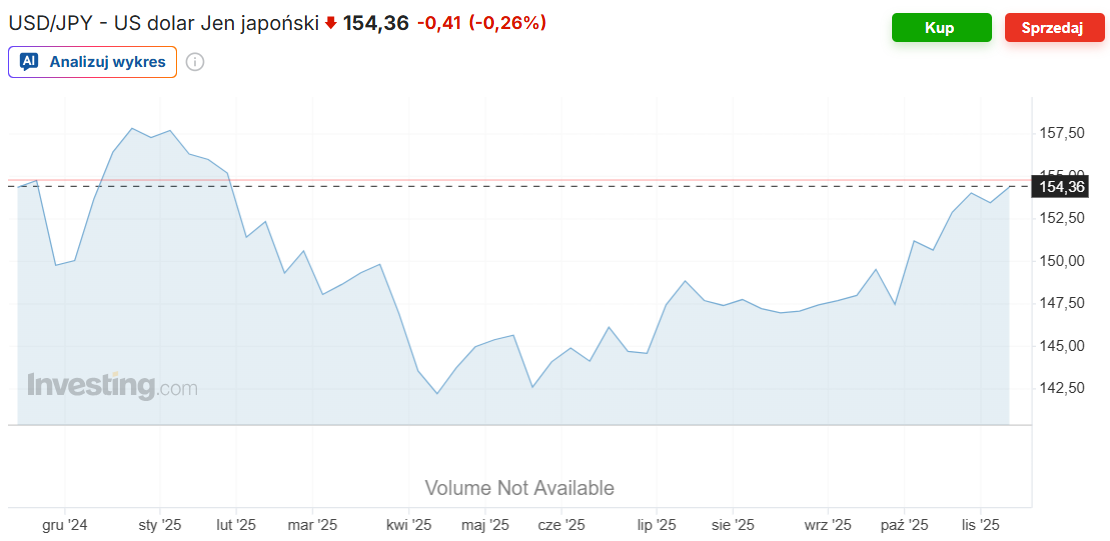
Task: Click the large 154,36 price in header
Action: (x=376, y=22)
